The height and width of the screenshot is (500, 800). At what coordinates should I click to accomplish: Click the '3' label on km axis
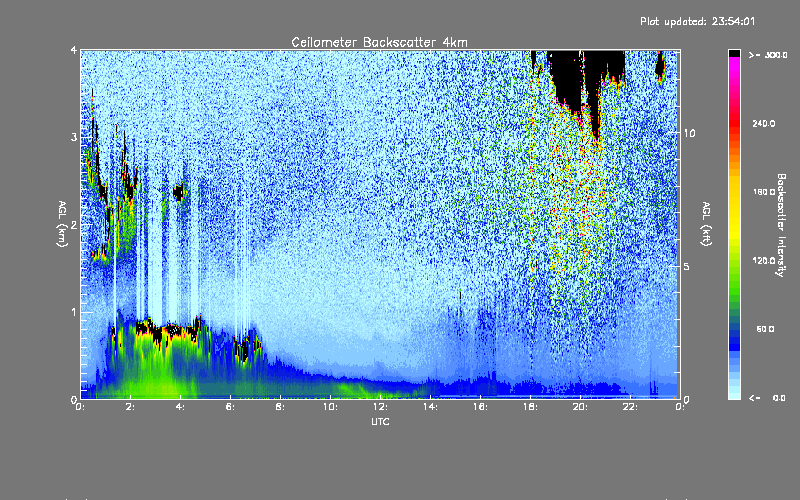pos(74,137)
